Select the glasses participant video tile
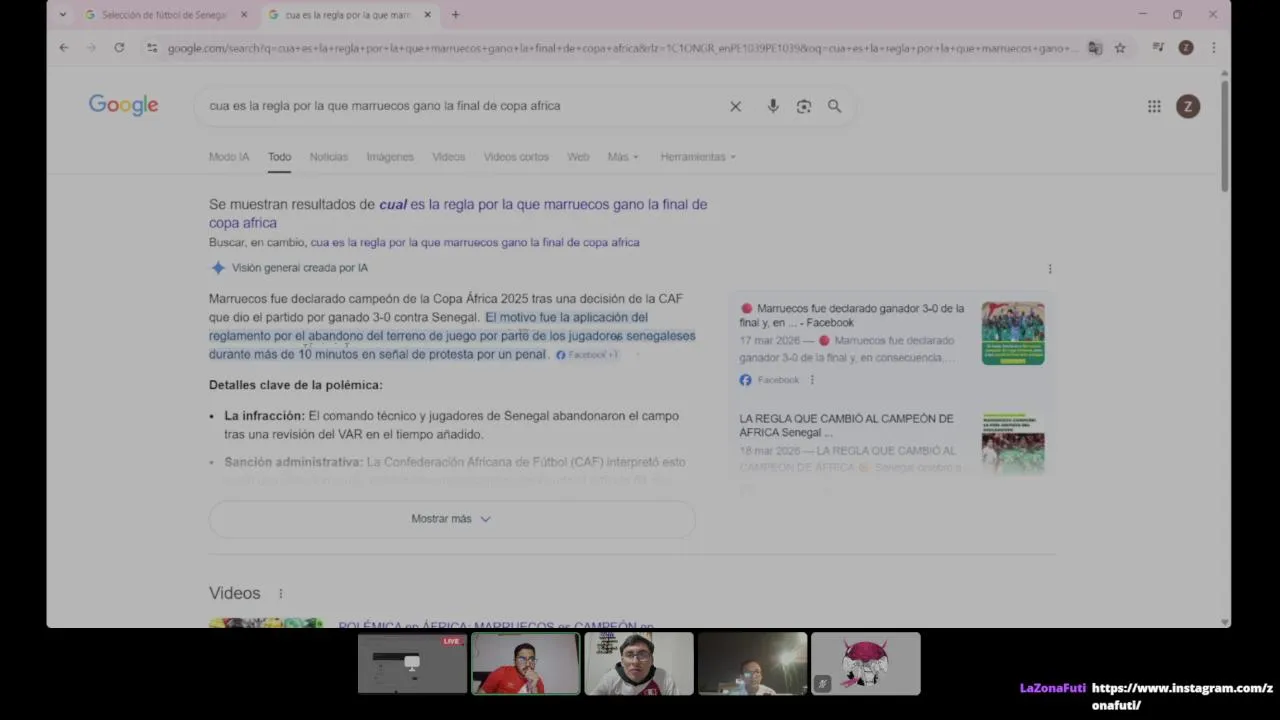Image resolution: width=1280 pixels, height=720 pixels. [639, 663]
